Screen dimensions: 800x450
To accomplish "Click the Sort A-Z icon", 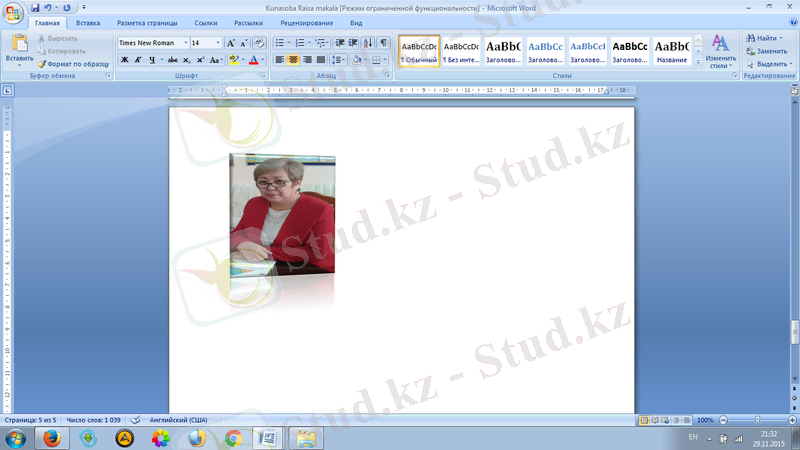I will point(369,43).
